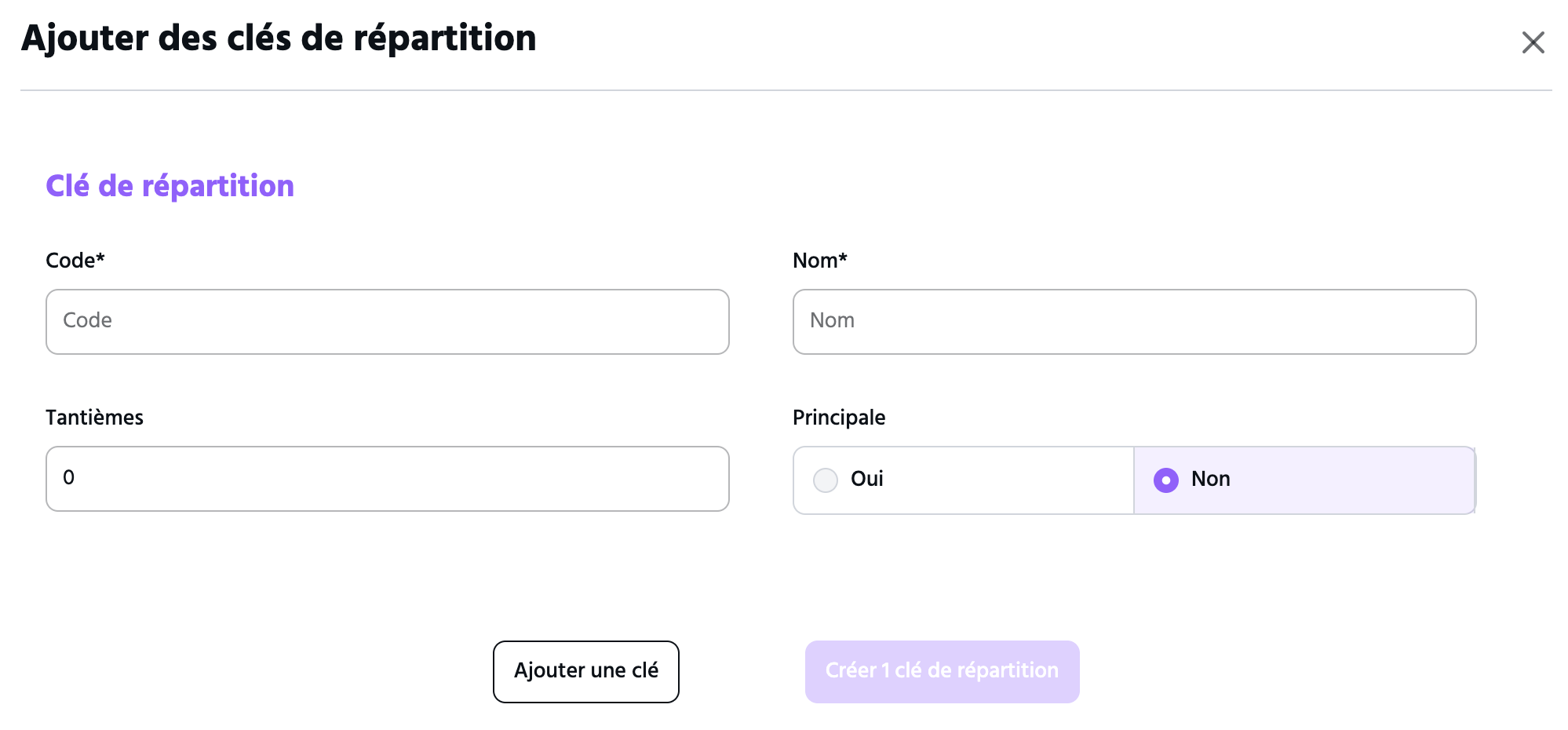This screenshot has width=1568, height=730.
Task: Click the Code placeholder text
Action: pyautogui.click(x=87, y=320)
